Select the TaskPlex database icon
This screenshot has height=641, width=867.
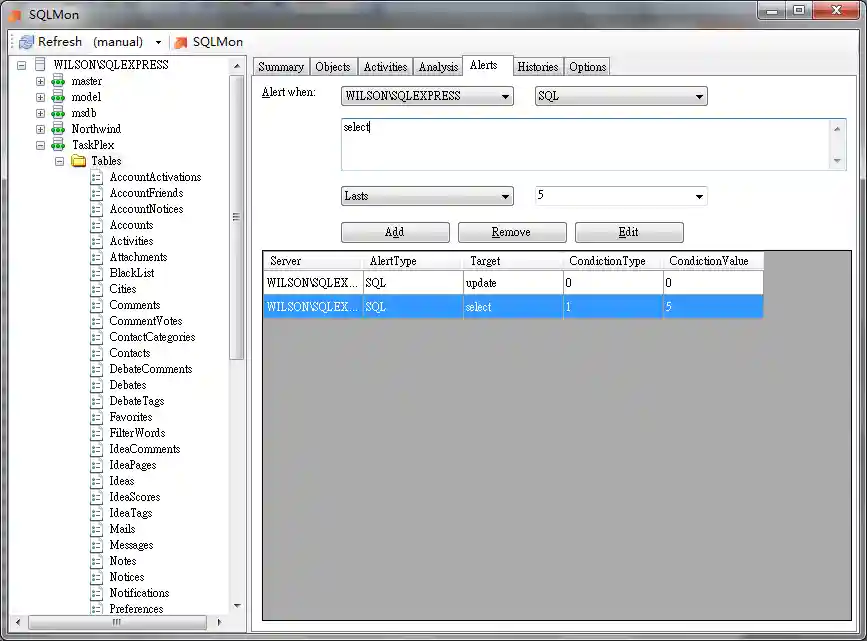(60, 145)
